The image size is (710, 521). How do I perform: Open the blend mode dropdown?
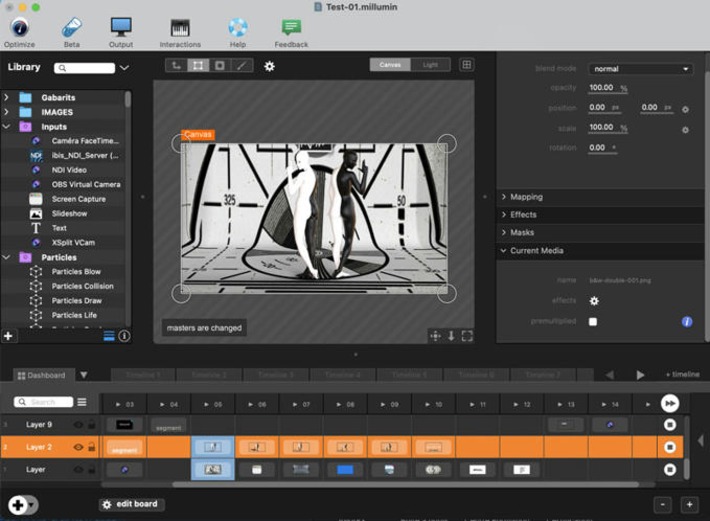click(x=640, y=69)
